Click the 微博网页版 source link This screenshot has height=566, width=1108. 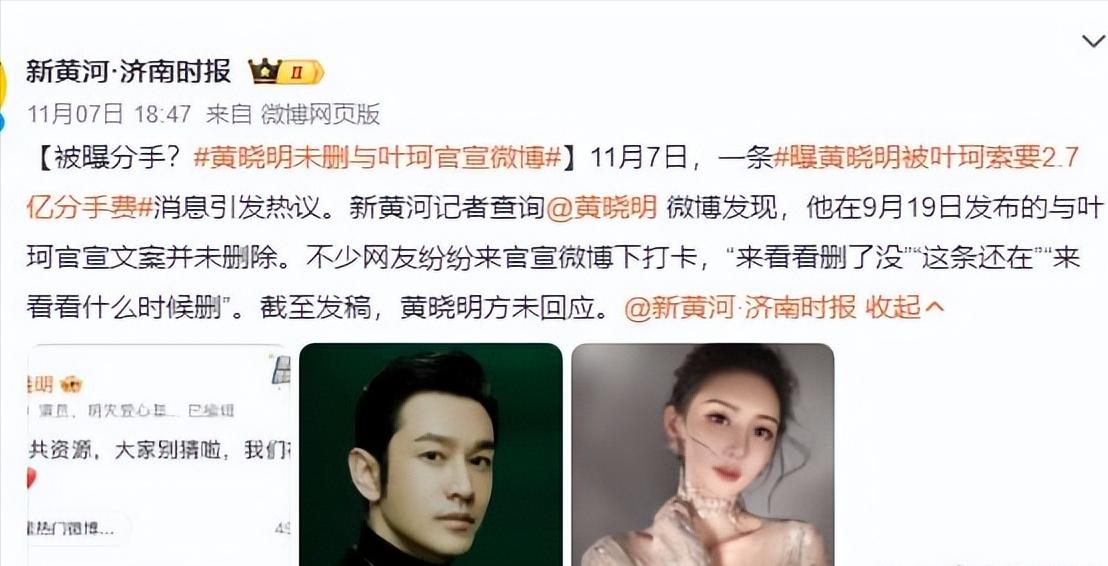click(x=320, y=114)
